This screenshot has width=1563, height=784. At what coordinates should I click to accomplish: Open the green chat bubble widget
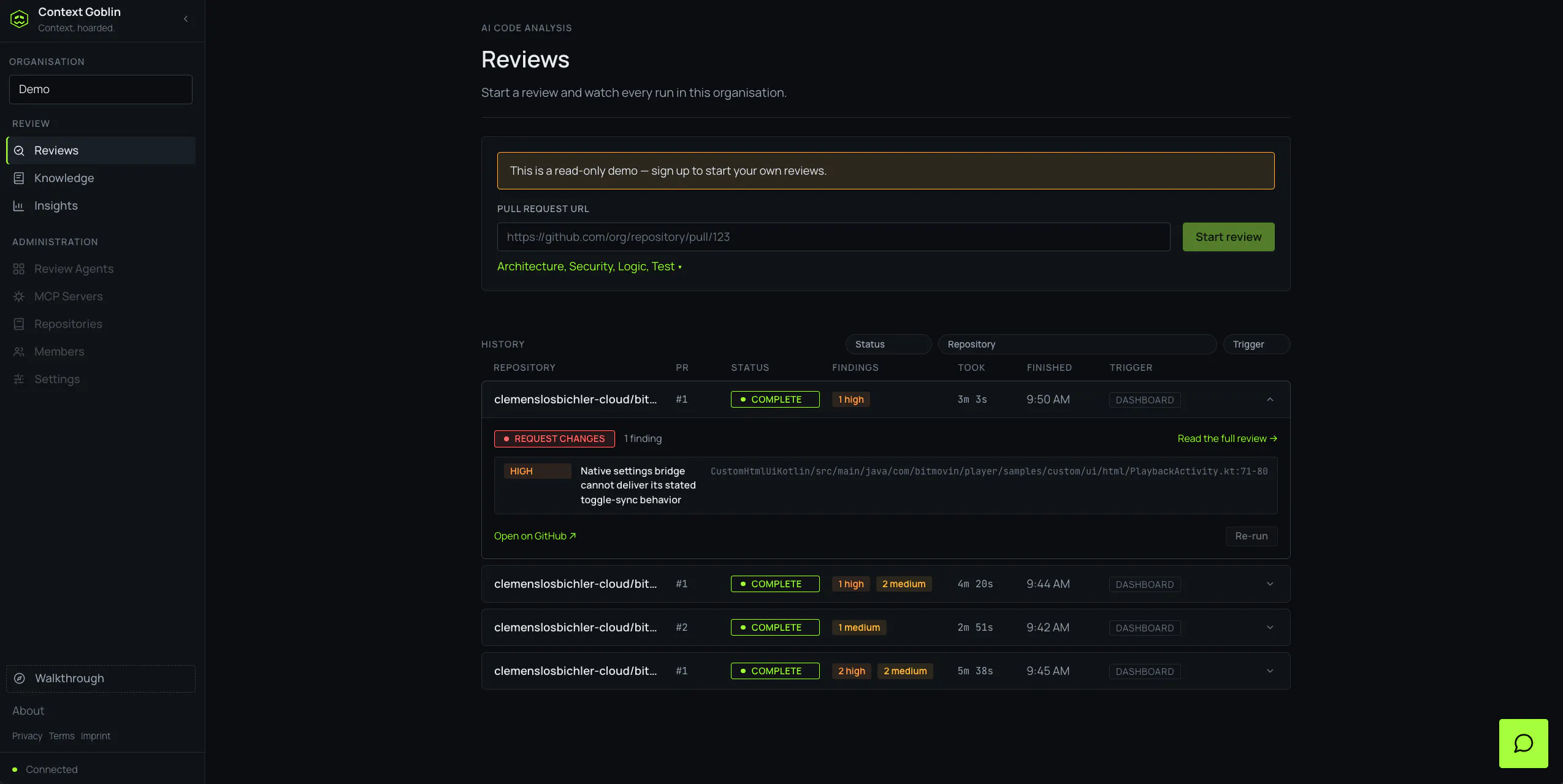1523,743
